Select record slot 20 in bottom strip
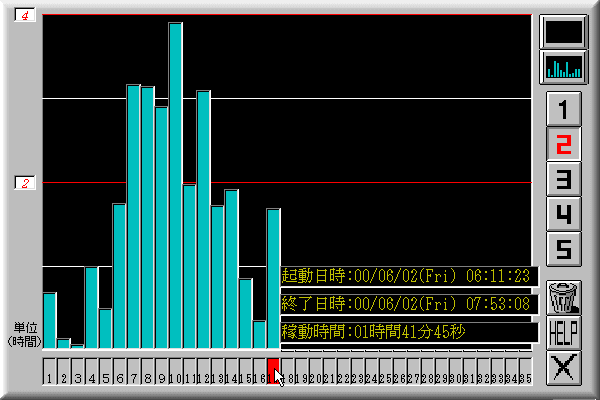Screen dimensions: 600x400 pos(315,371)
